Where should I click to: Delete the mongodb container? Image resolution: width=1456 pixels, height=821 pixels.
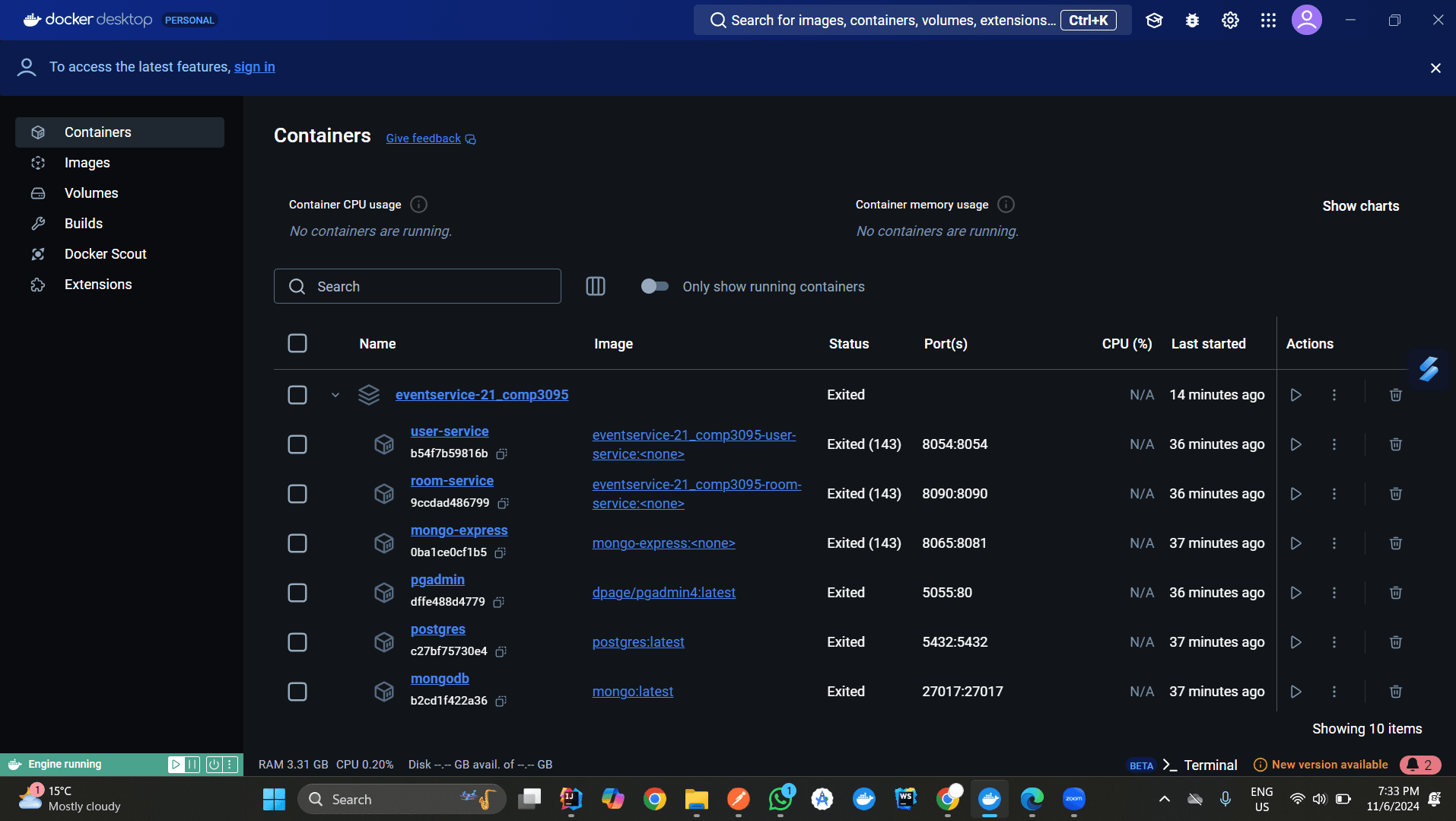coord(1395,691)
